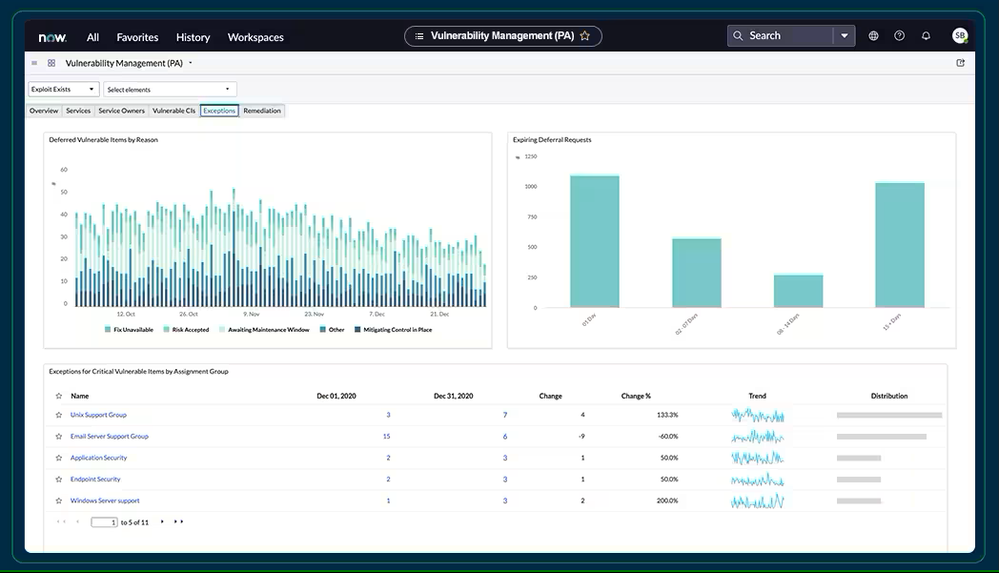Click the dashboard grid icon
The width and height of the screenshot is (999, 573).
(51, 63)
